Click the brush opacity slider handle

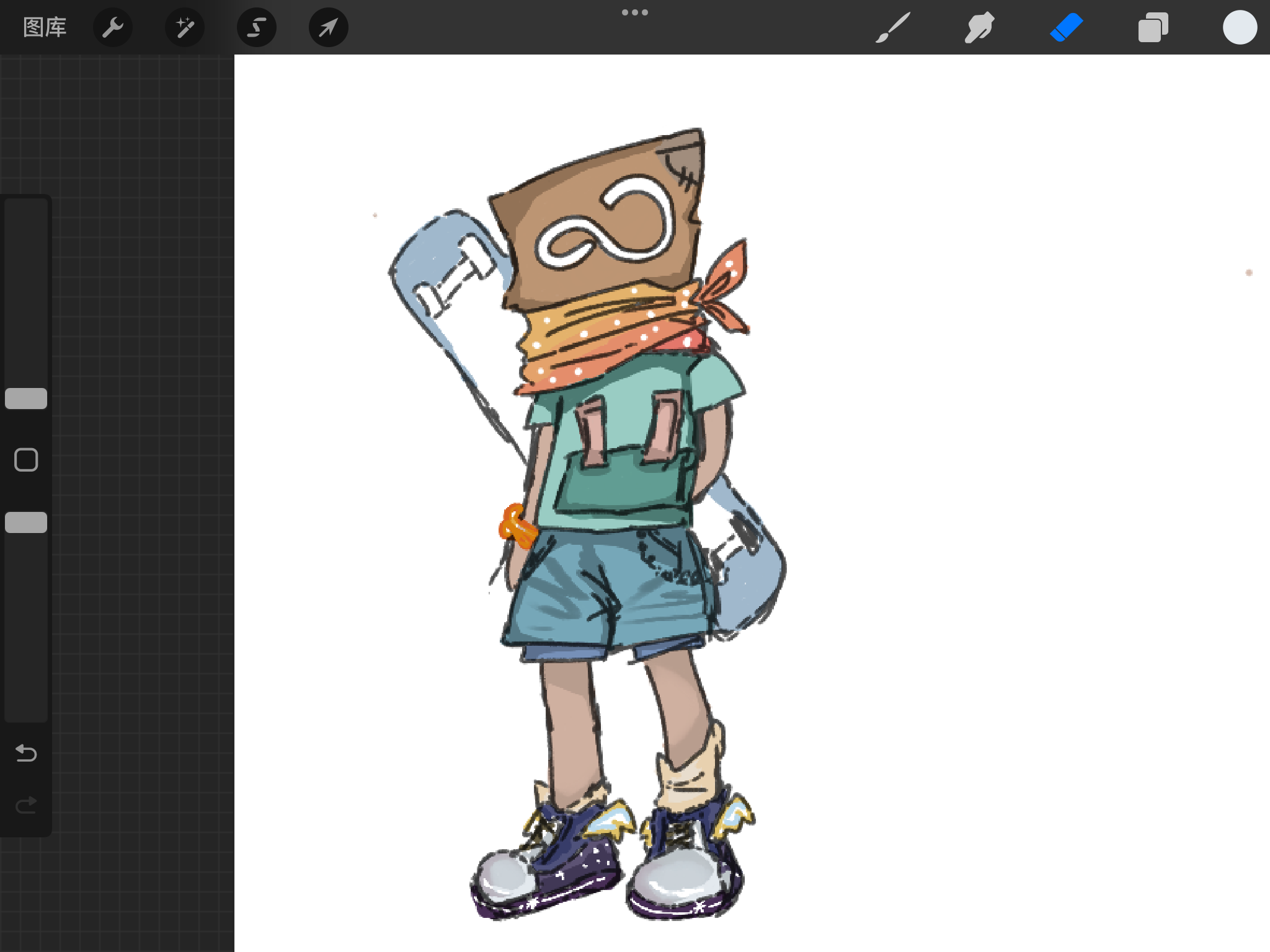click(26, 522)
